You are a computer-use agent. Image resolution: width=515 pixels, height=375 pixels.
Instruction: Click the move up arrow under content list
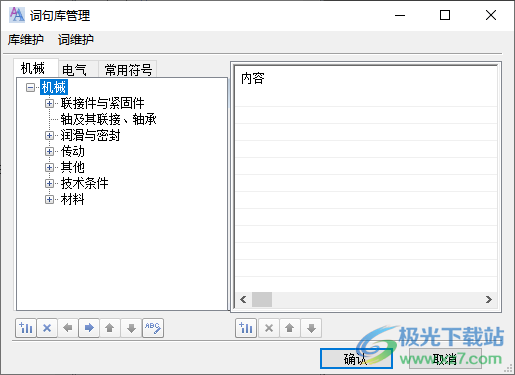(x=290, y=328)
